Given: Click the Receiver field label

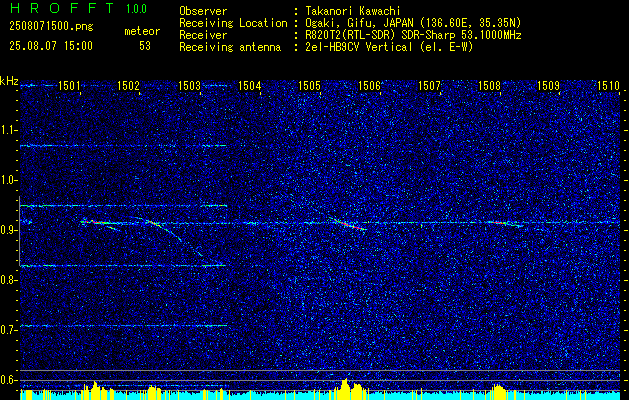Looking at the screenshot, I should click(x=203, y=35).
